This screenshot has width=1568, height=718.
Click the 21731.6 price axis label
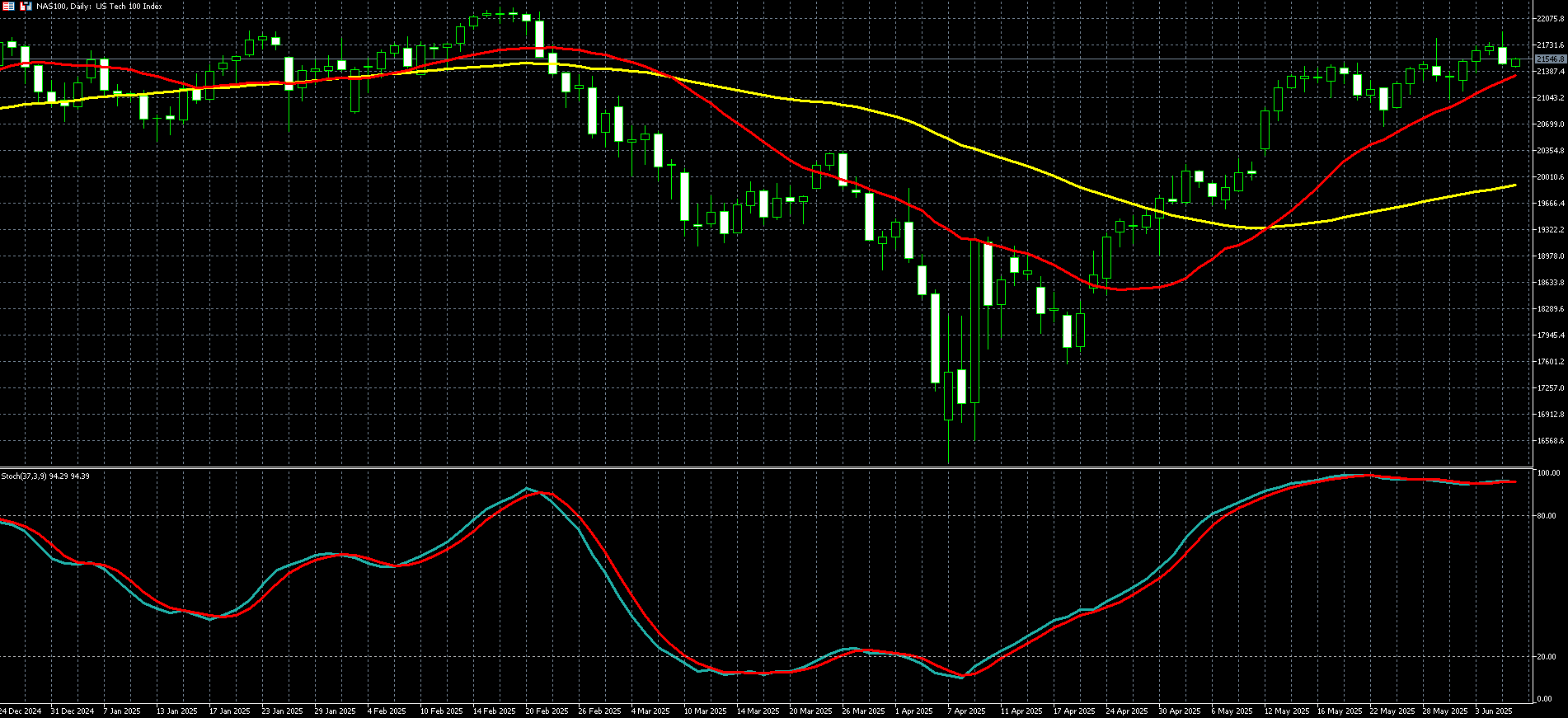pos(1550,45)
